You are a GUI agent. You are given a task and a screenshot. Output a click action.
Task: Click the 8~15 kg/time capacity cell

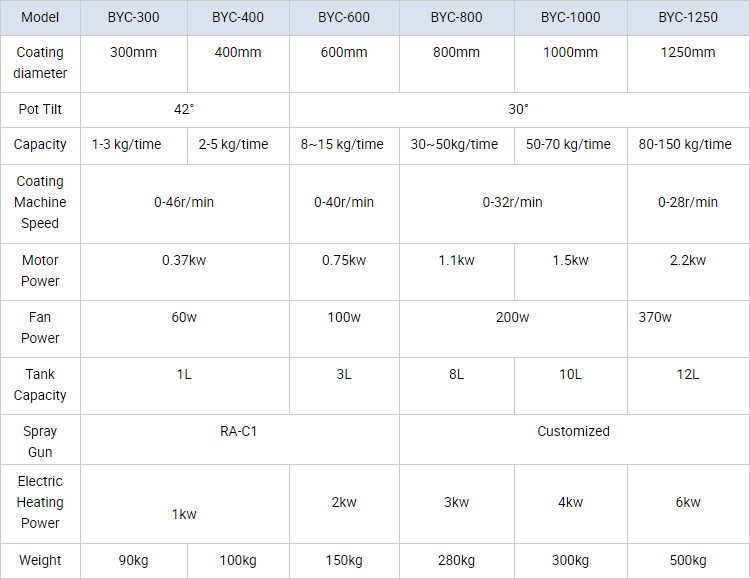(344, 144)
